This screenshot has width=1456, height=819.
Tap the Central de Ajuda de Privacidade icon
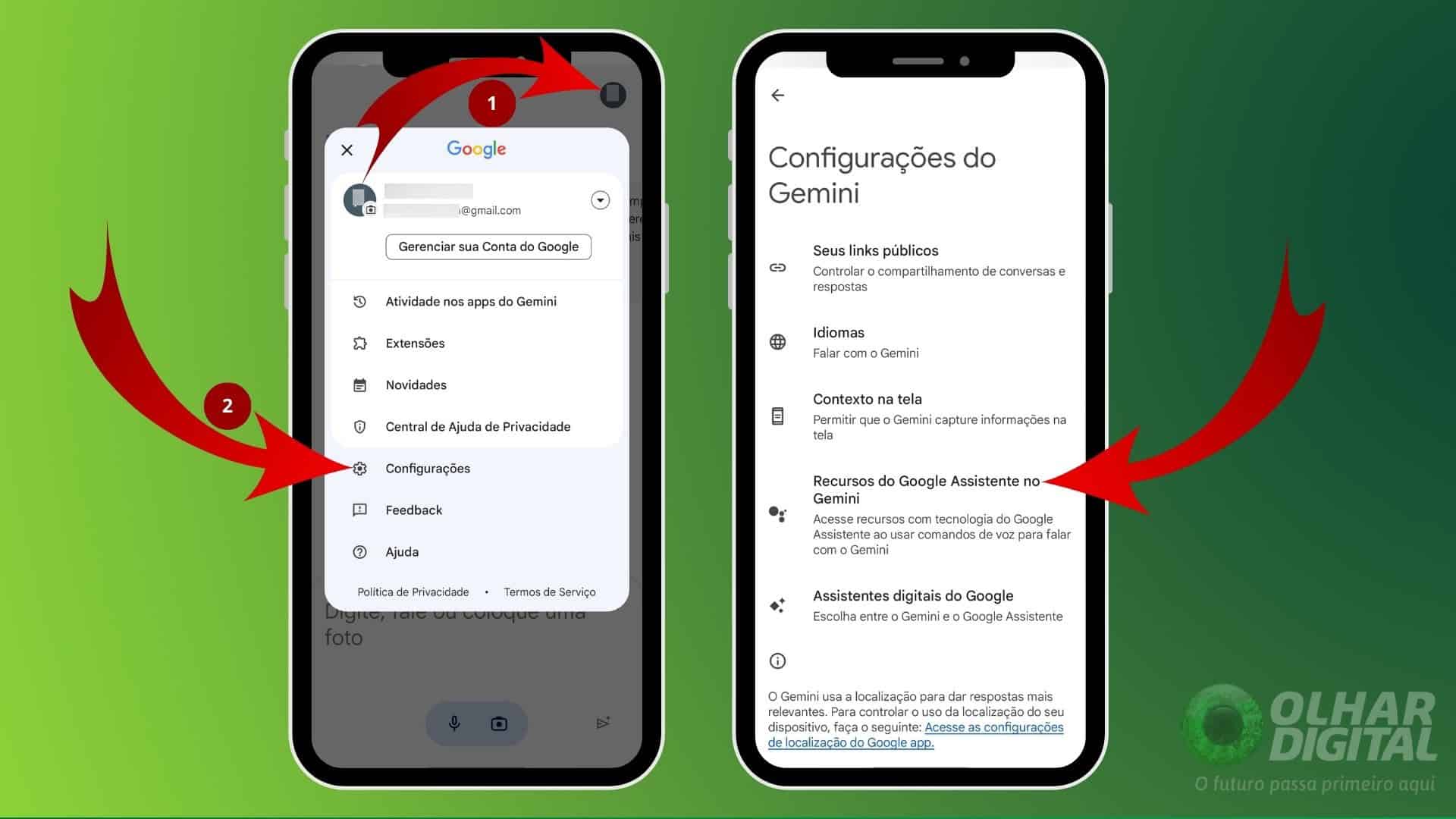click(x=360, y=426)
